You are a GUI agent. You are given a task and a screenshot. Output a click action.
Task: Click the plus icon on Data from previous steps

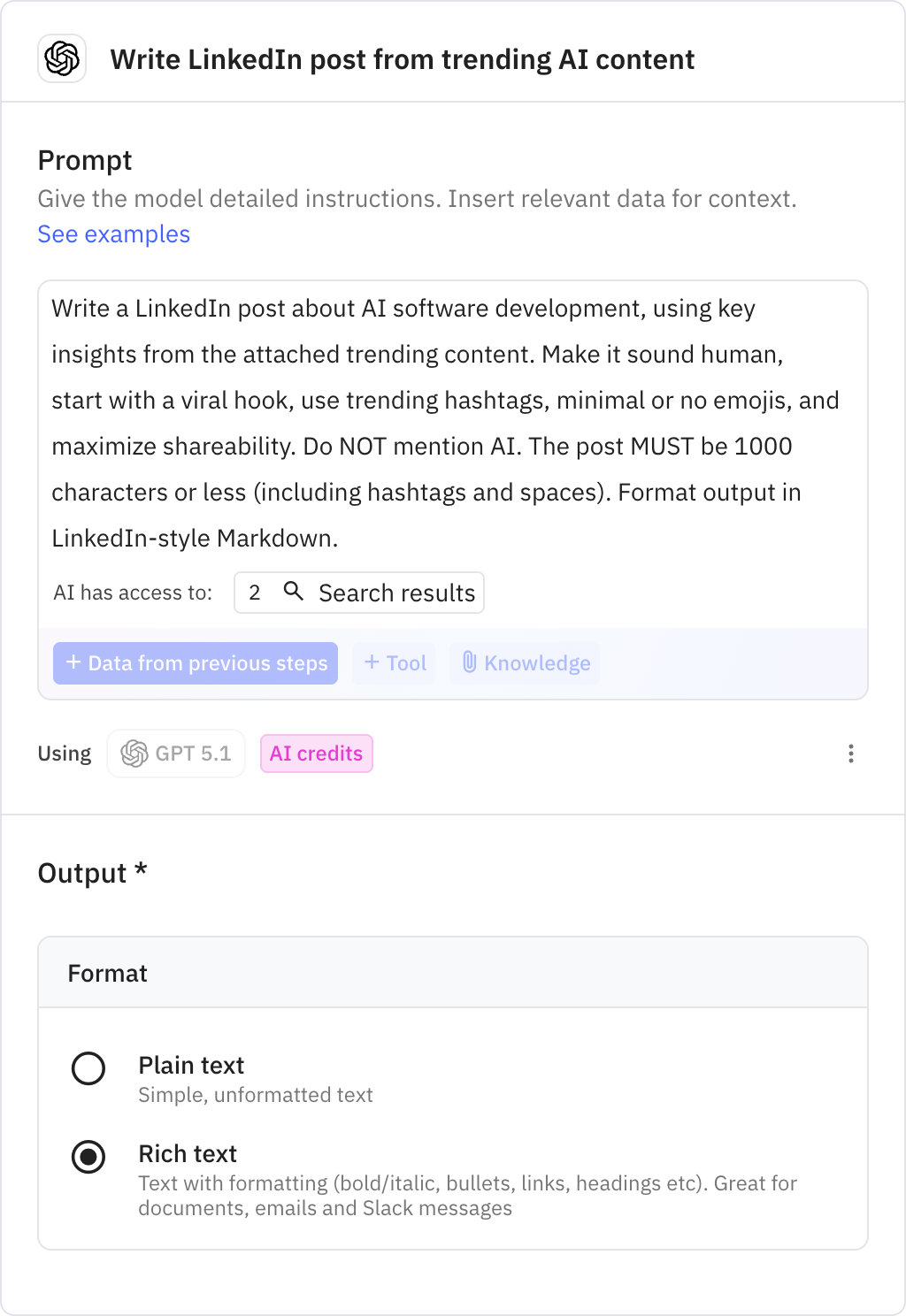(73, 663)
